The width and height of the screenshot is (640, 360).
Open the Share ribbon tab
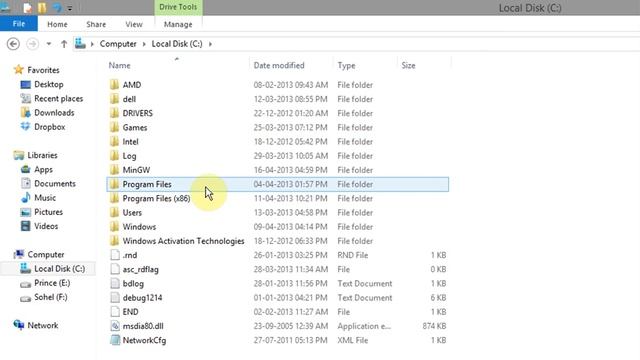click(x=96, y=24)
